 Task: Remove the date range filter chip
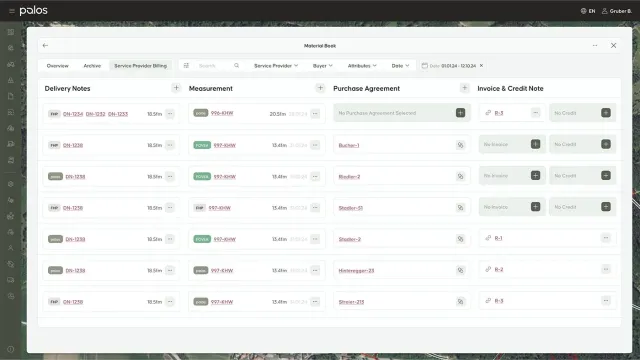pos(481,66)
